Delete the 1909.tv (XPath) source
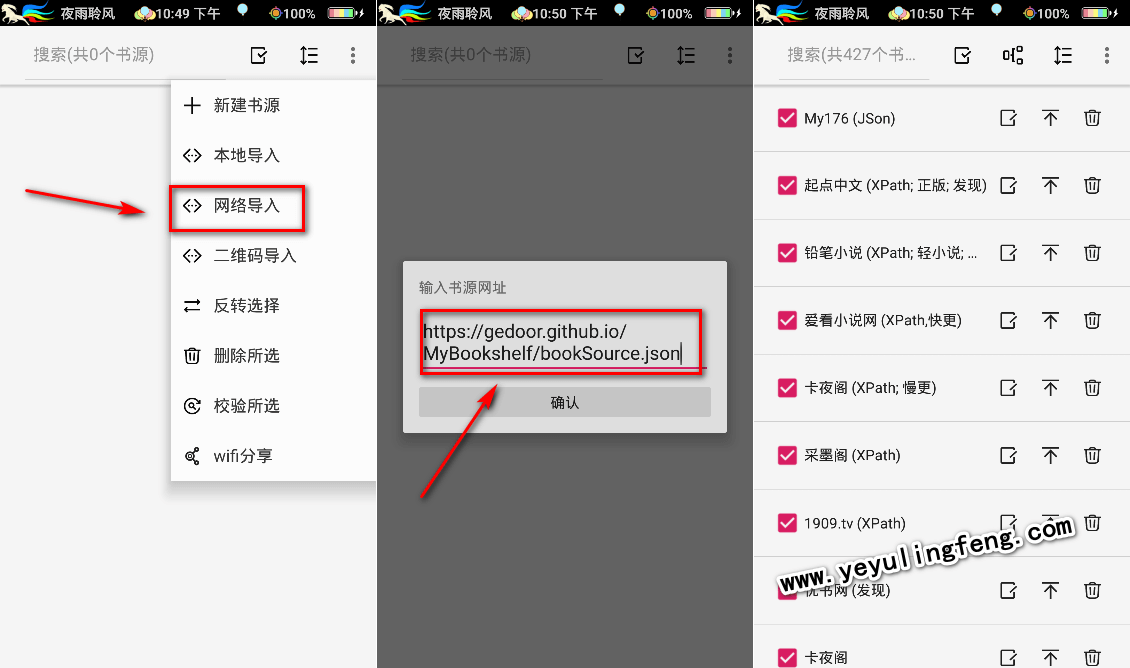Screen dimensions: 1130x668 pos(1093,523)
